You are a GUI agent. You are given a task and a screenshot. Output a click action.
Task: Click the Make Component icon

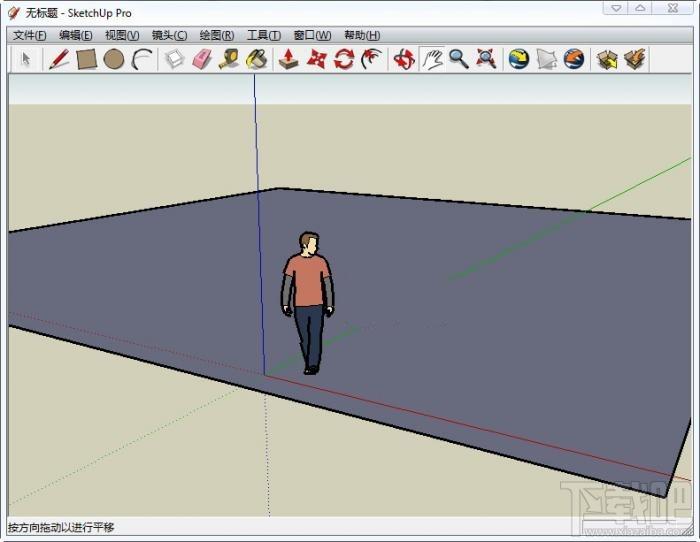174,59
